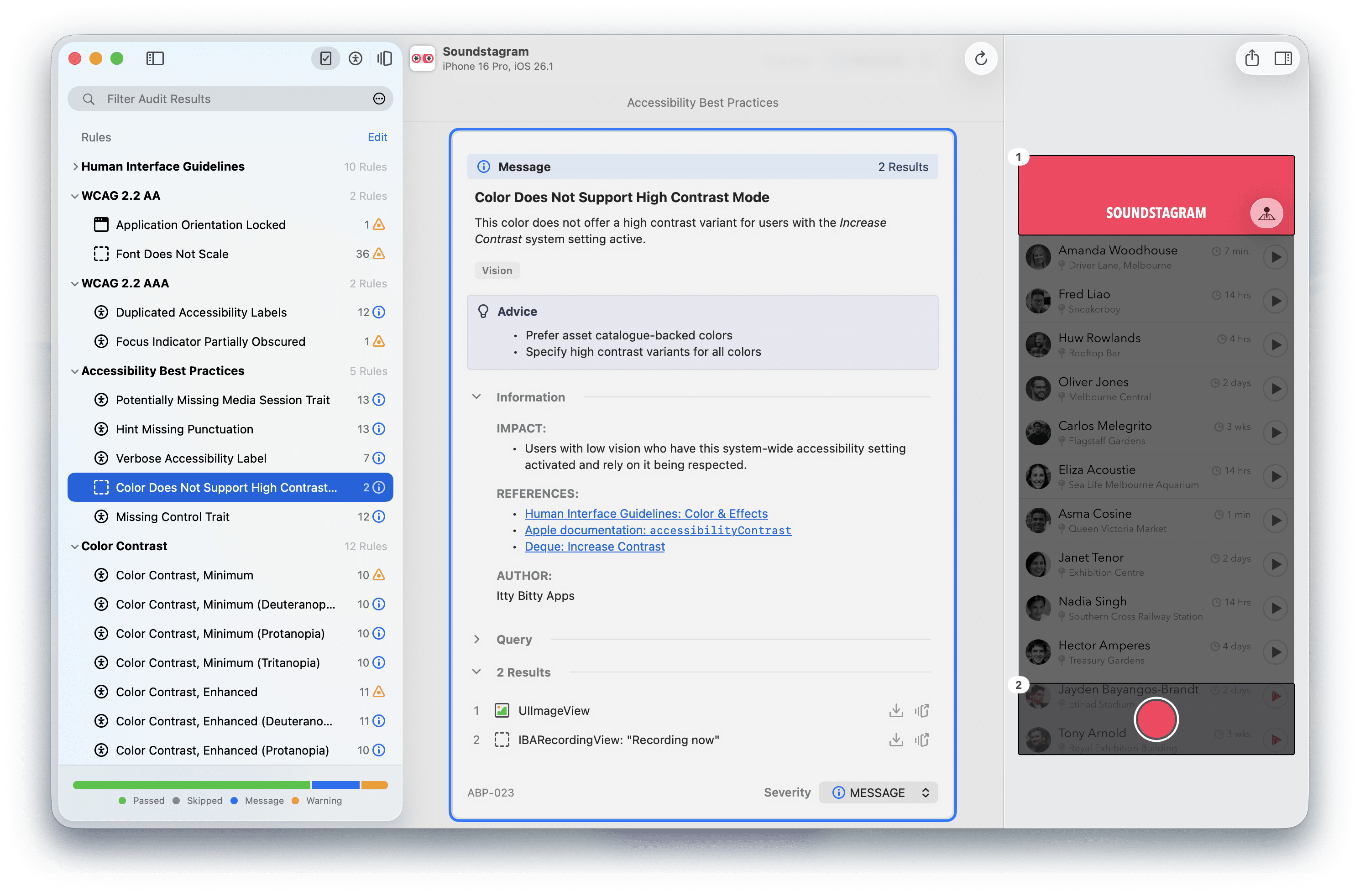1360x896 pixels.
Task: Click the refresh audit button
Action: [x=980, y=58]
